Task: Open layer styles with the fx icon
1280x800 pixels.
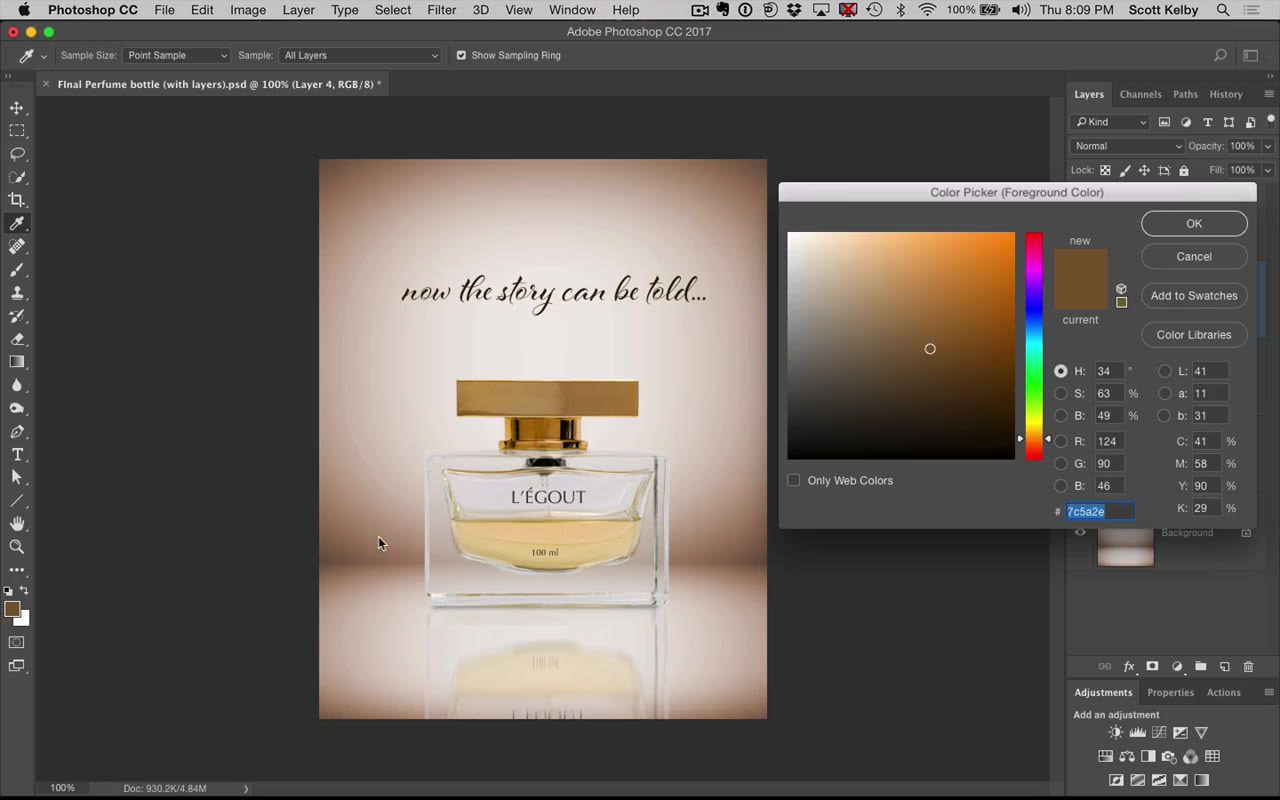Action: coord(1129,666)
